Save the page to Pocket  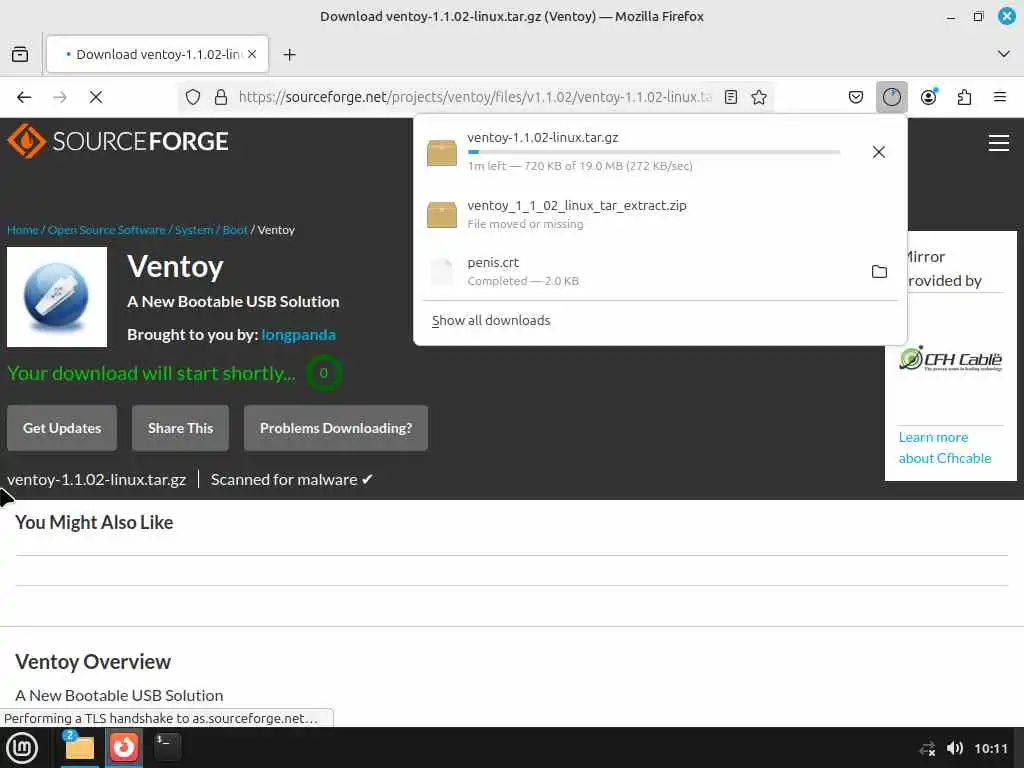coord(856,97)
